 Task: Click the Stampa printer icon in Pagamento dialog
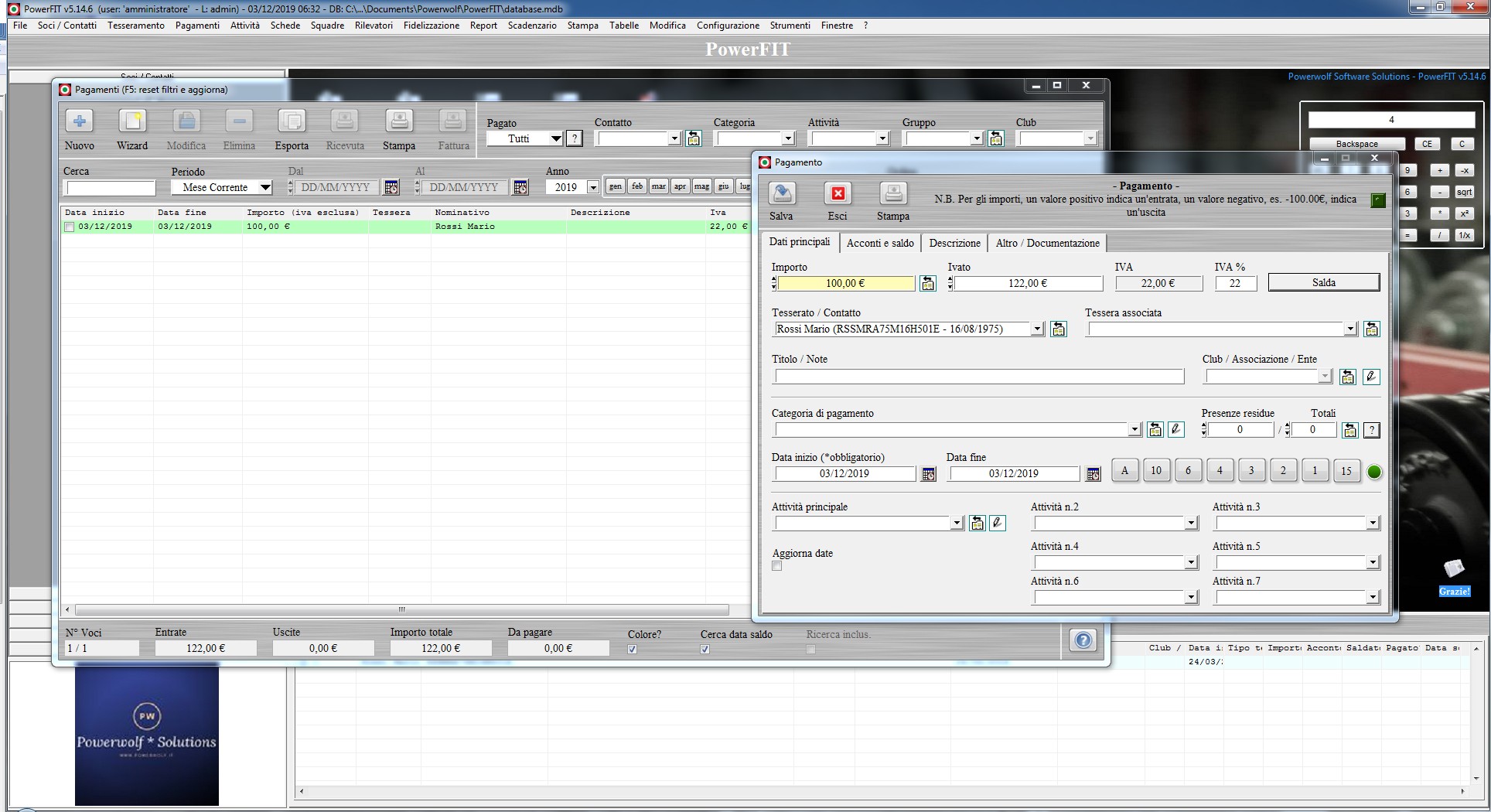893,193
